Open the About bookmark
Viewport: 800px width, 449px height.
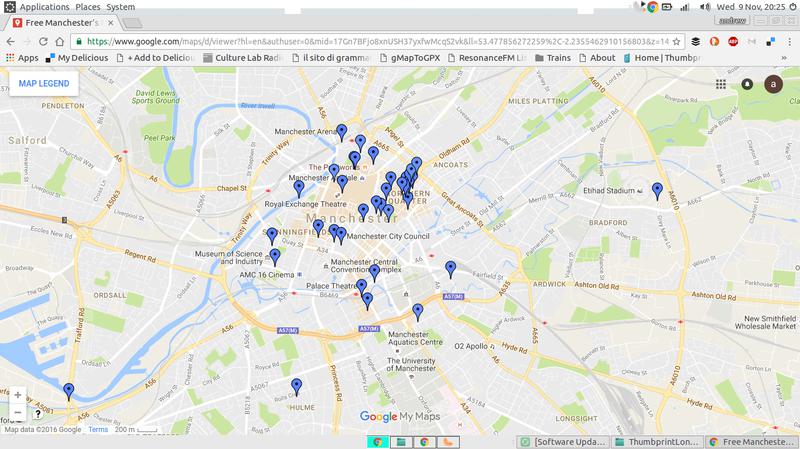point(597,58)
